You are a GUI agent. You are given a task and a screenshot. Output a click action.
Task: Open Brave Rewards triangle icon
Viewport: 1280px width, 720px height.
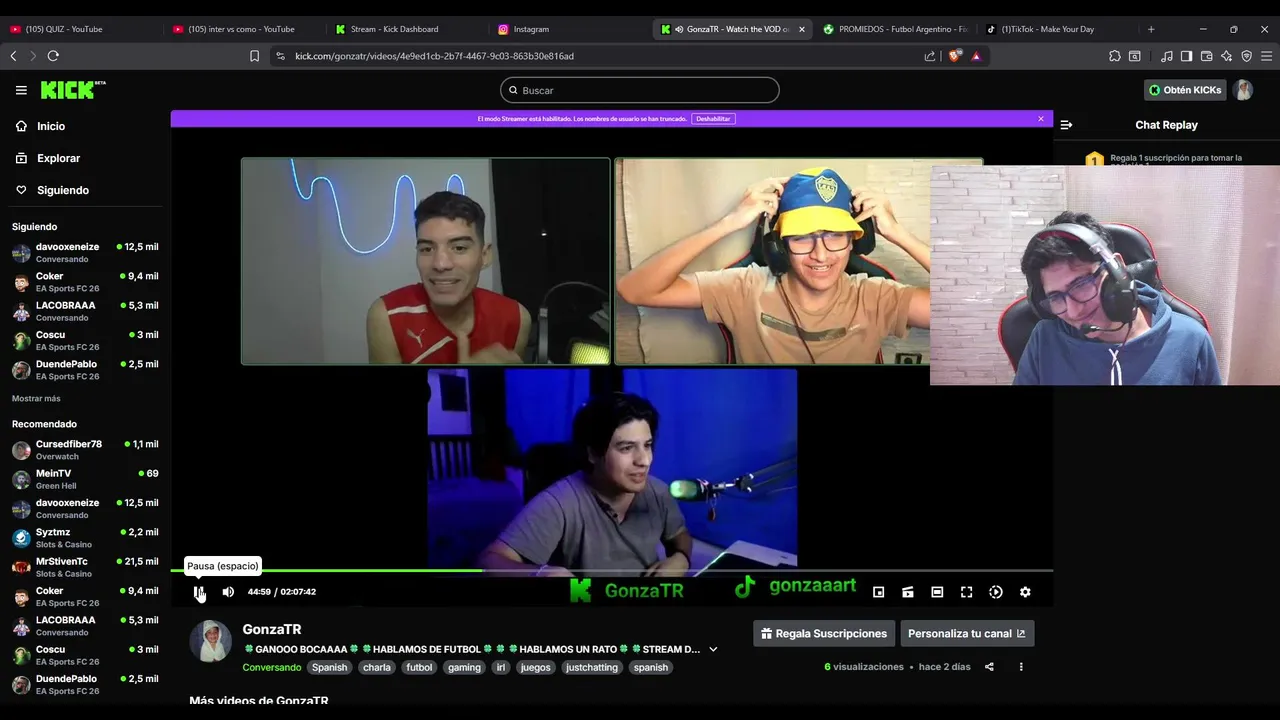[976, 56]
